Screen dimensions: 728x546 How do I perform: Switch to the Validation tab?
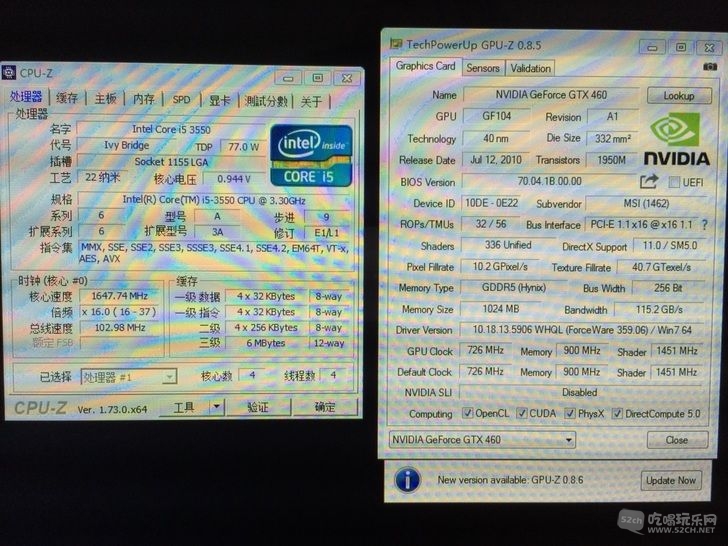point(530,68)
